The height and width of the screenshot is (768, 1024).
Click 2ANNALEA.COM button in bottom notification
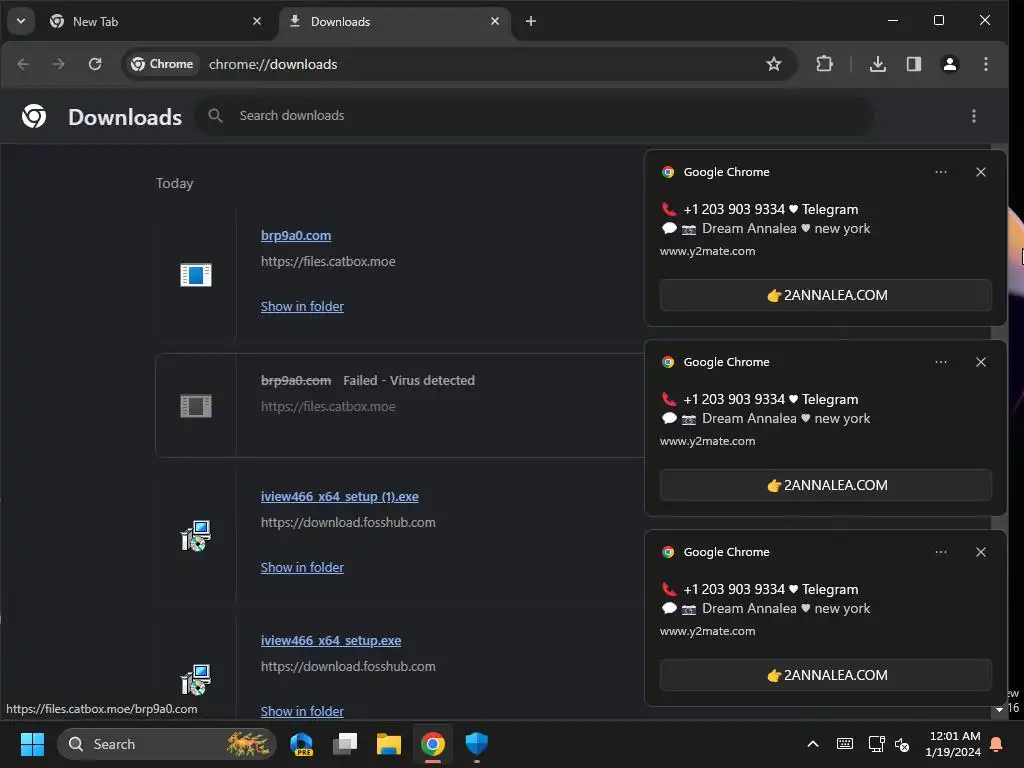click(x=825, y=675)
